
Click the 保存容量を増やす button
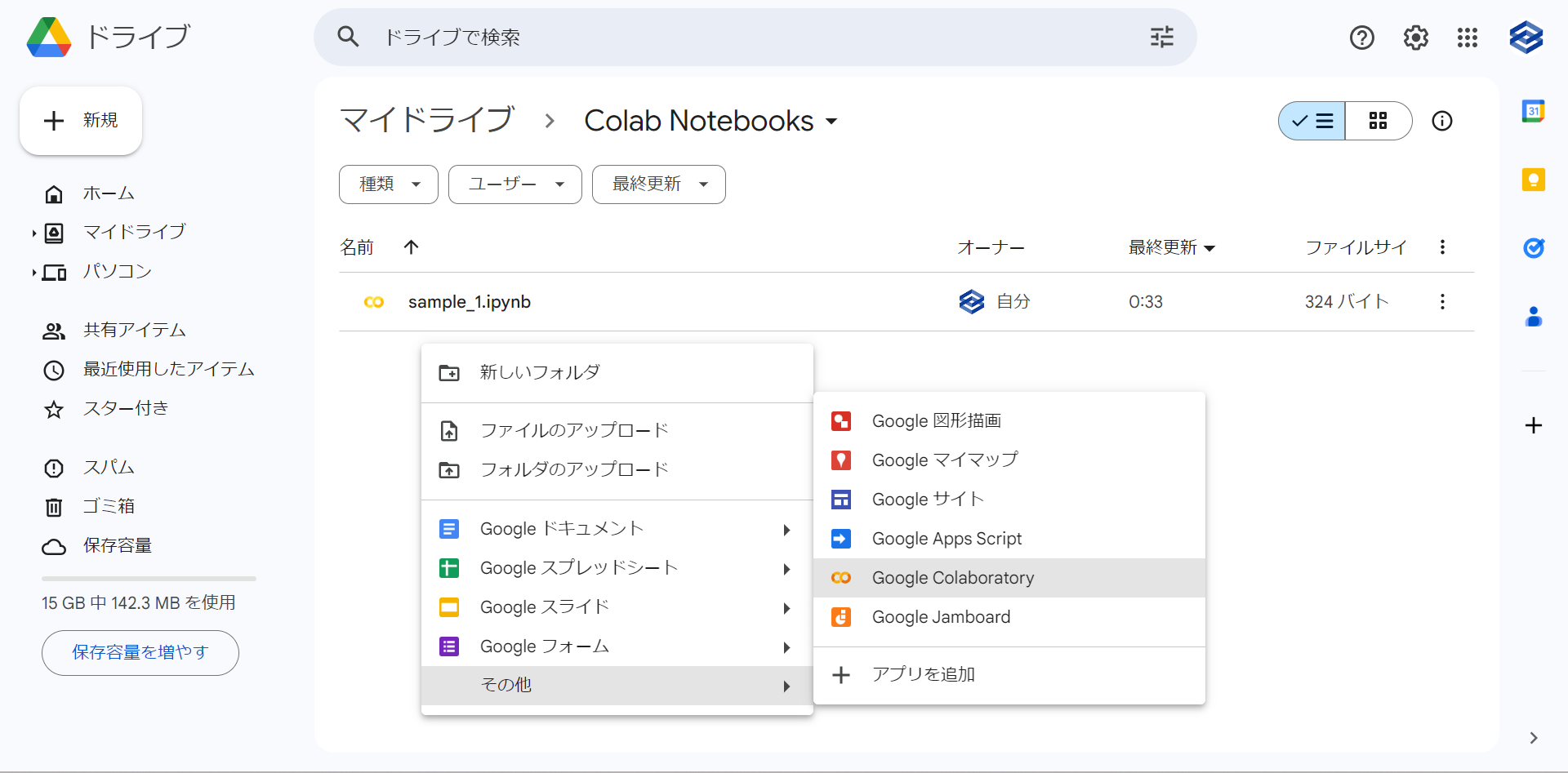140,653
